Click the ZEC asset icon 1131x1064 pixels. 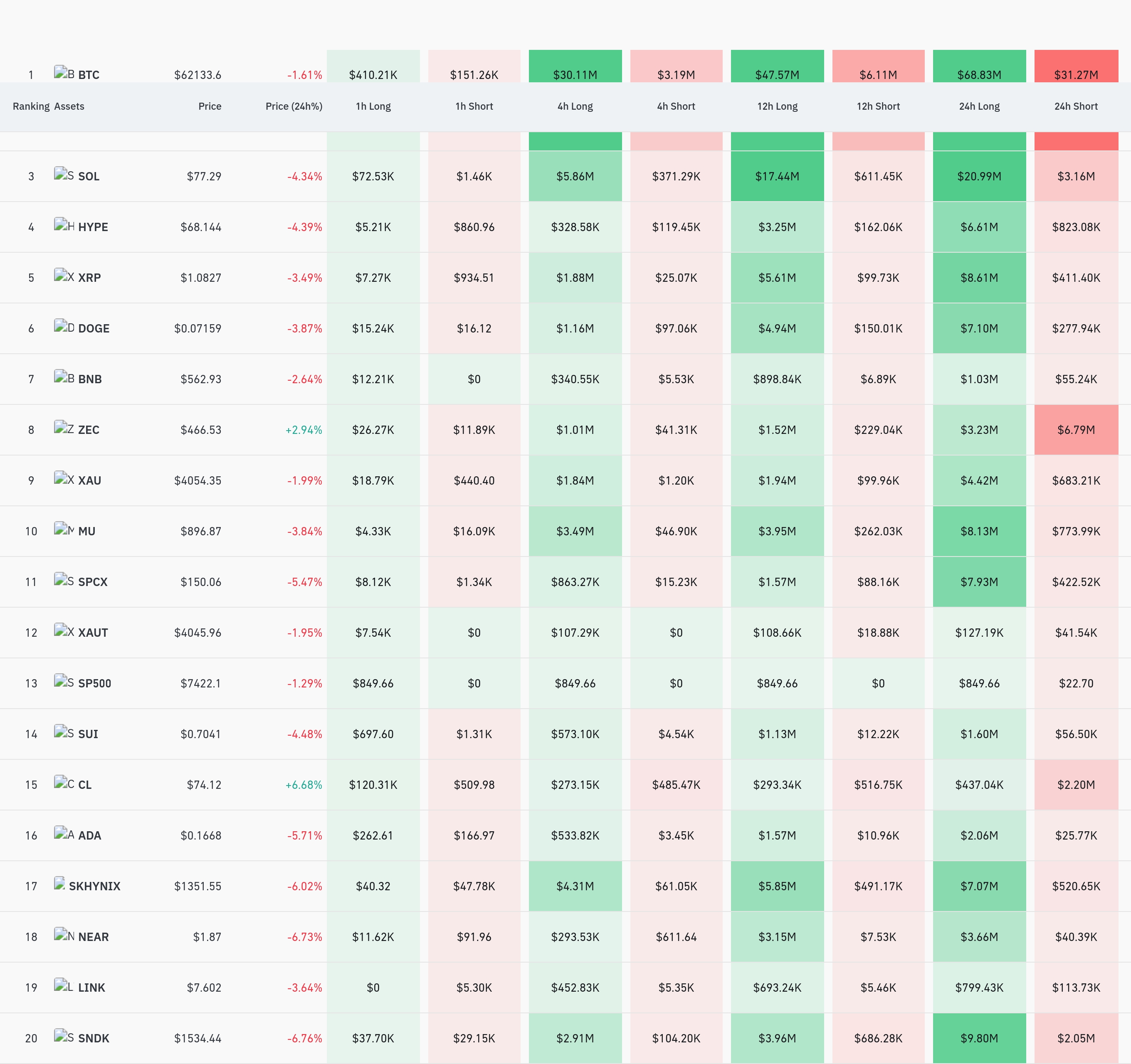(64, 428)
